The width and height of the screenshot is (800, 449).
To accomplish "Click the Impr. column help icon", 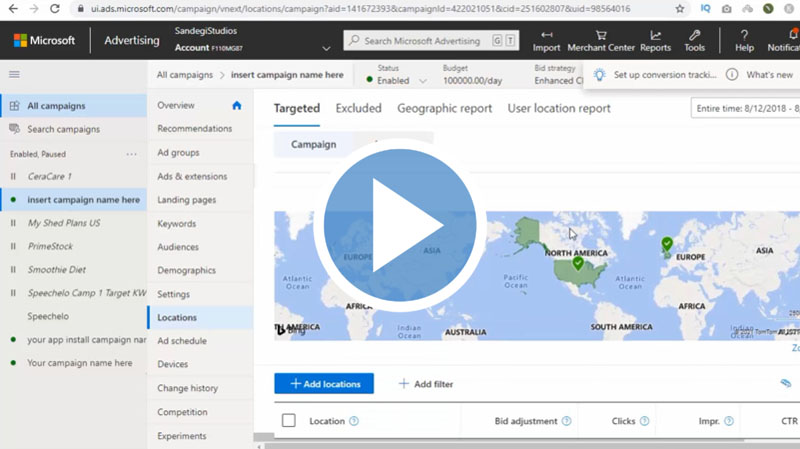I will coord(729,421).
